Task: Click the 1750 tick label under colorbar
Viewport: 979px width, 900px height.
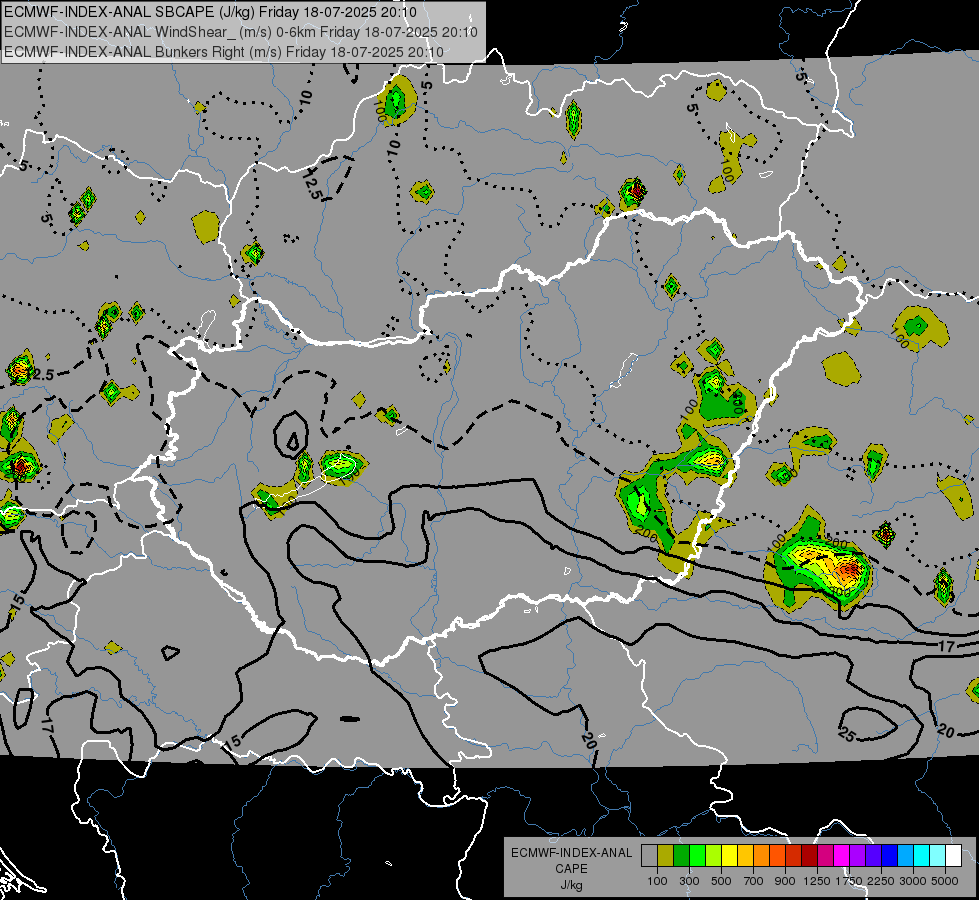Action: 849,881
